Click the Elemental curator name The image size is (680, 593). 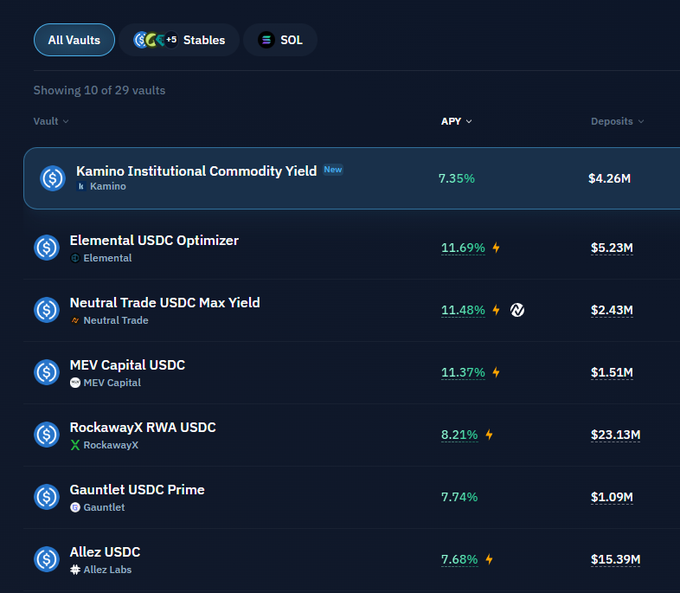click(x=108, y=258)
